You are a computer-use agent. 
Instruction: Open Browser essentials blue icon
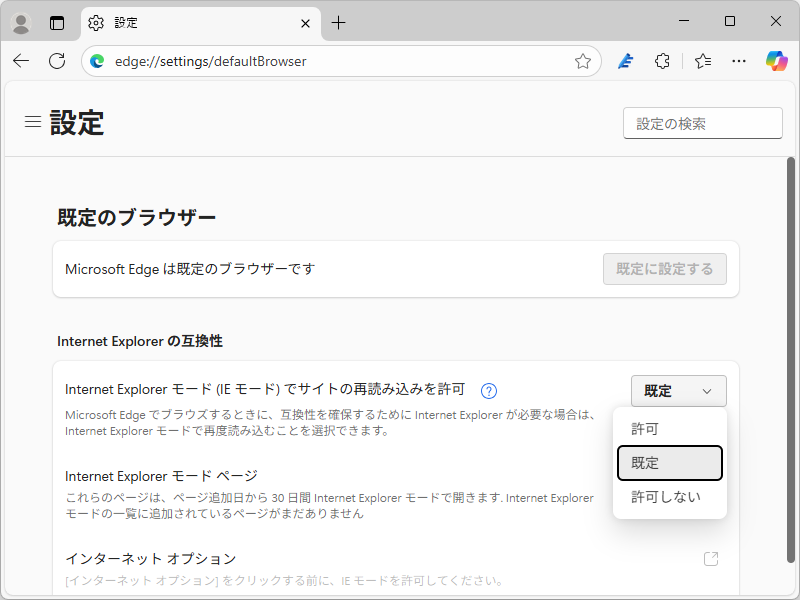(x=625, y=61)
